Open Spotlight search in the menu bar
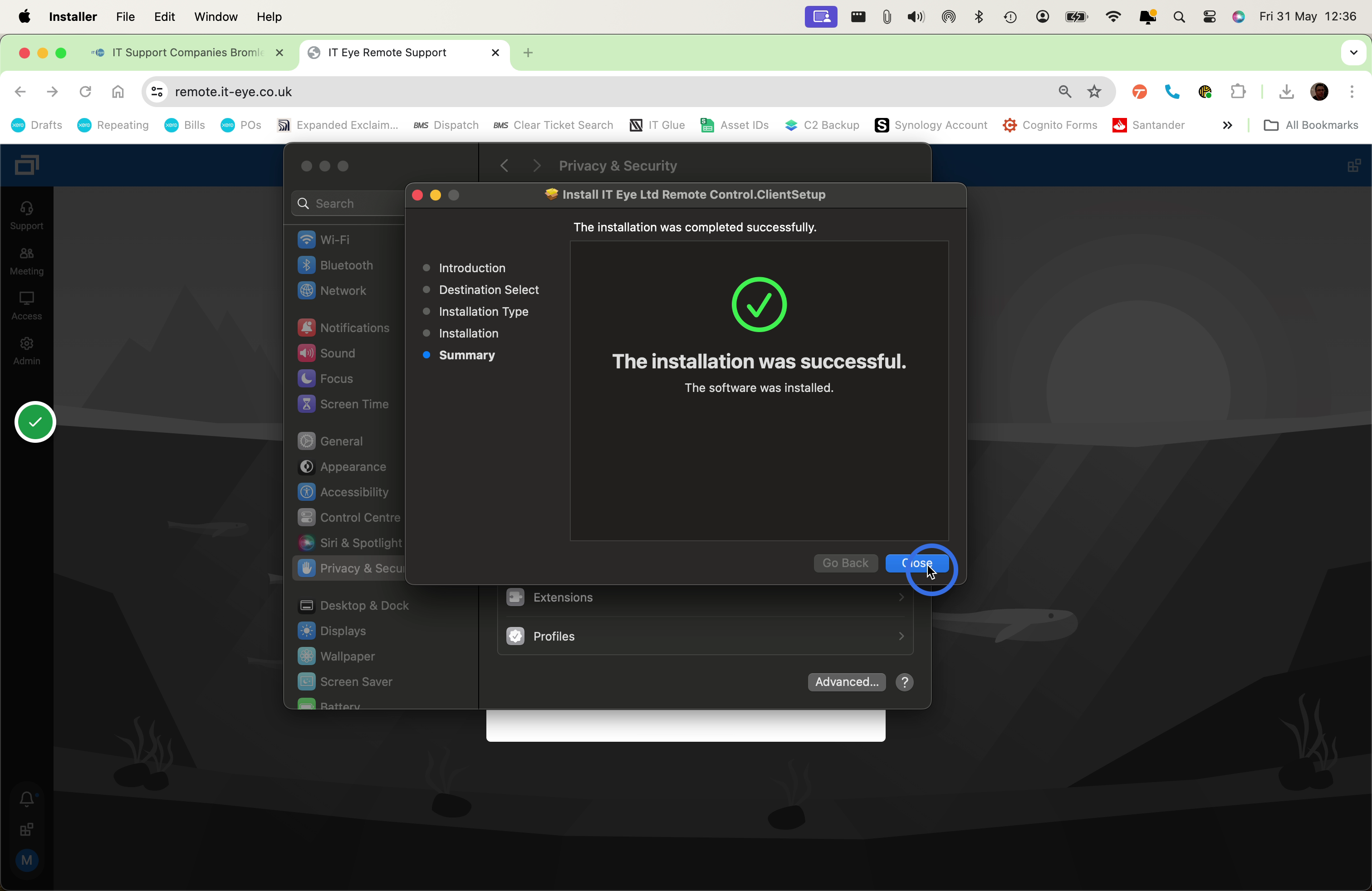1372x891 pixels. 1179,17
